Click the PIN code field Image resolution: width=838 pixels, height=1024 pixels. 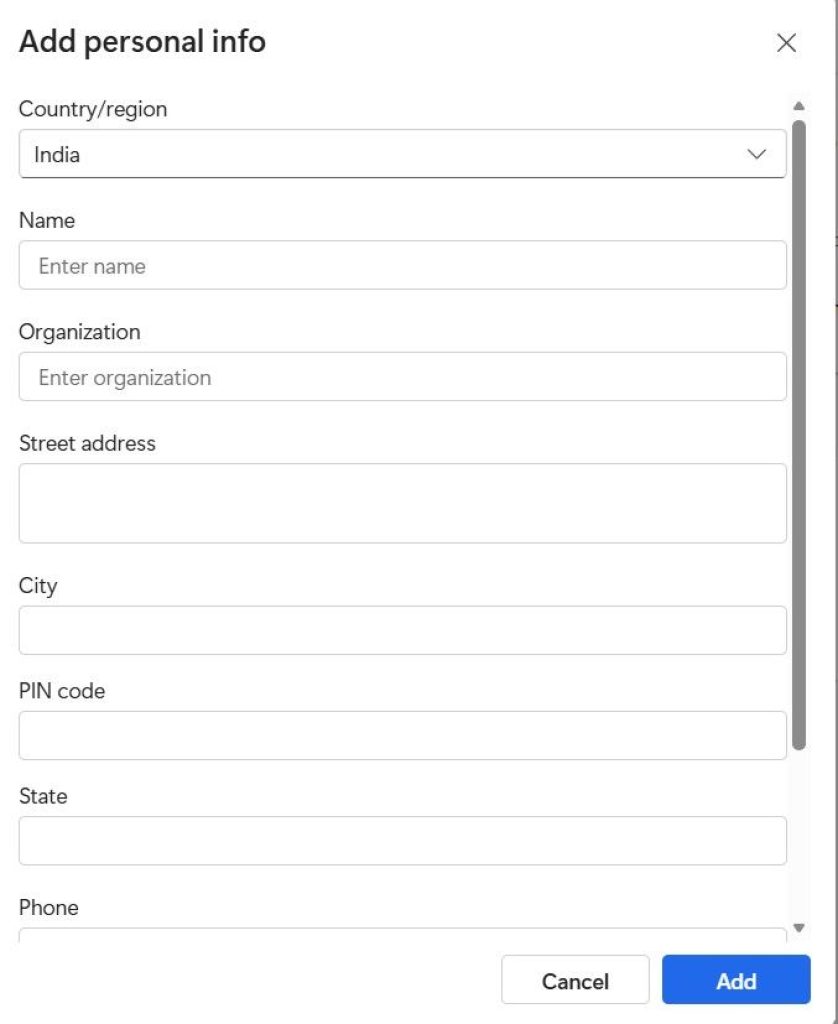(x=400, y=735)
